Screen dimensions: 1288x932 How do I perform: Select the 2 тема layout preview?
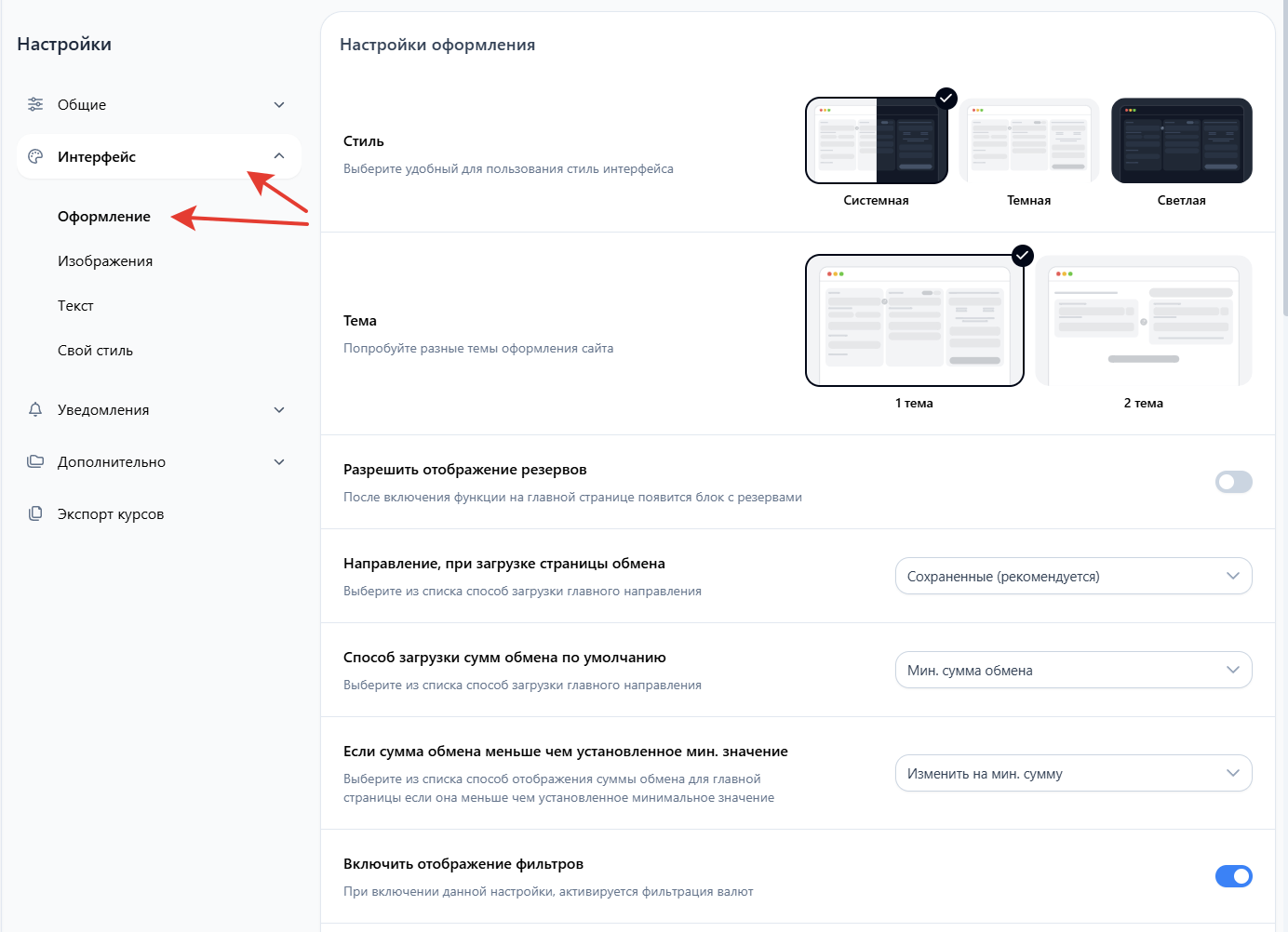coord(1143,321)
